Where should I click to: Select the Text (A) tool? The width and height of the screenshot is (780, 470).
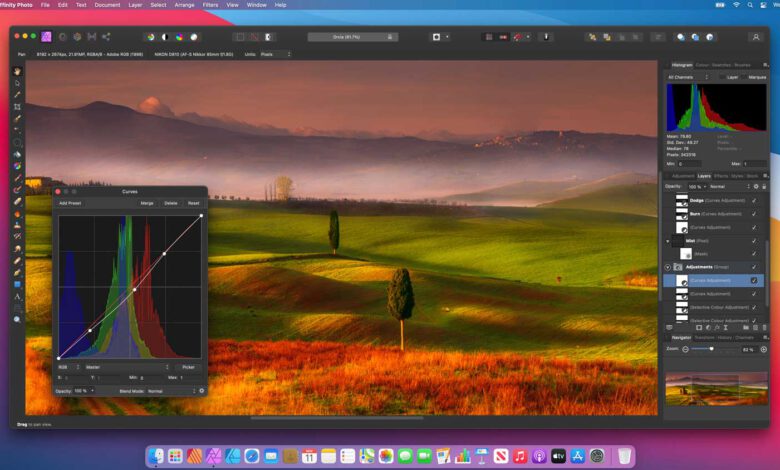(17, 296)
